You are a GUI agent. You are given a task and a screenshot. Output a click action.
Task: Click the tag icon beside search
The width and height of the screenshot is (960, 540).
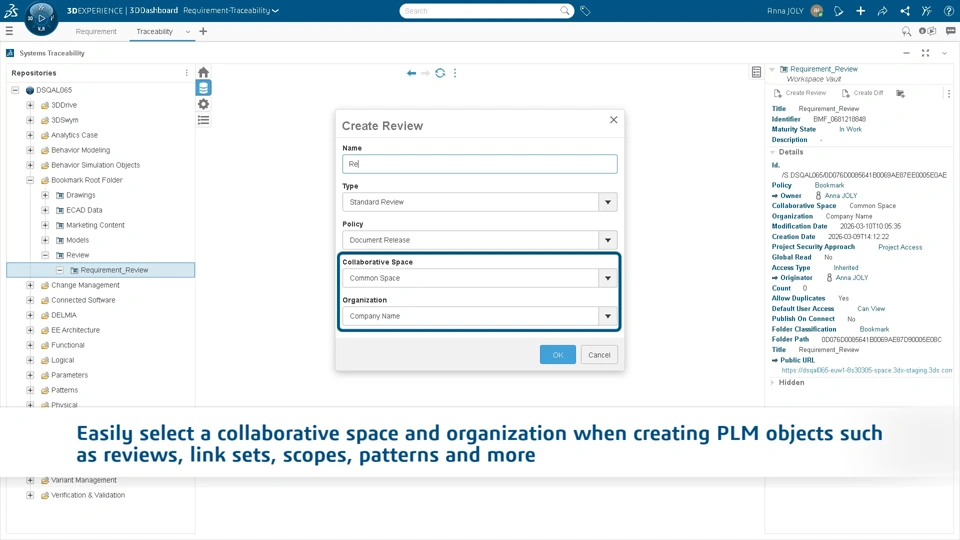click(585, 10)
